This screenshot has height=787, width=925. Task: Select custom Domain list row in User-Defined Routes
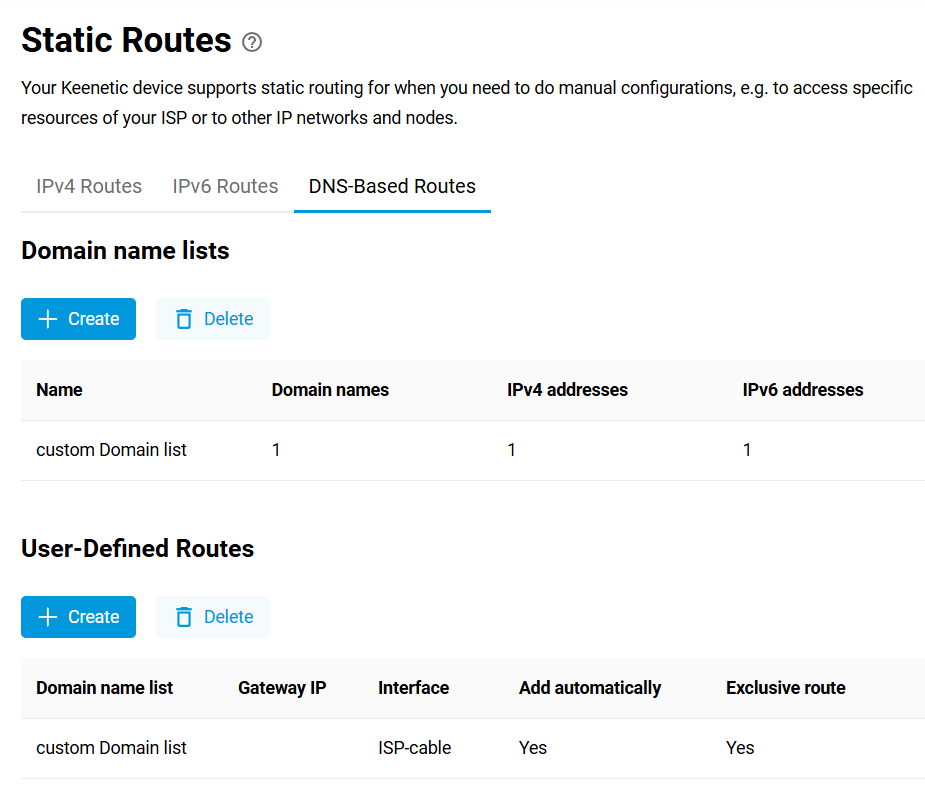coord(111,748)
